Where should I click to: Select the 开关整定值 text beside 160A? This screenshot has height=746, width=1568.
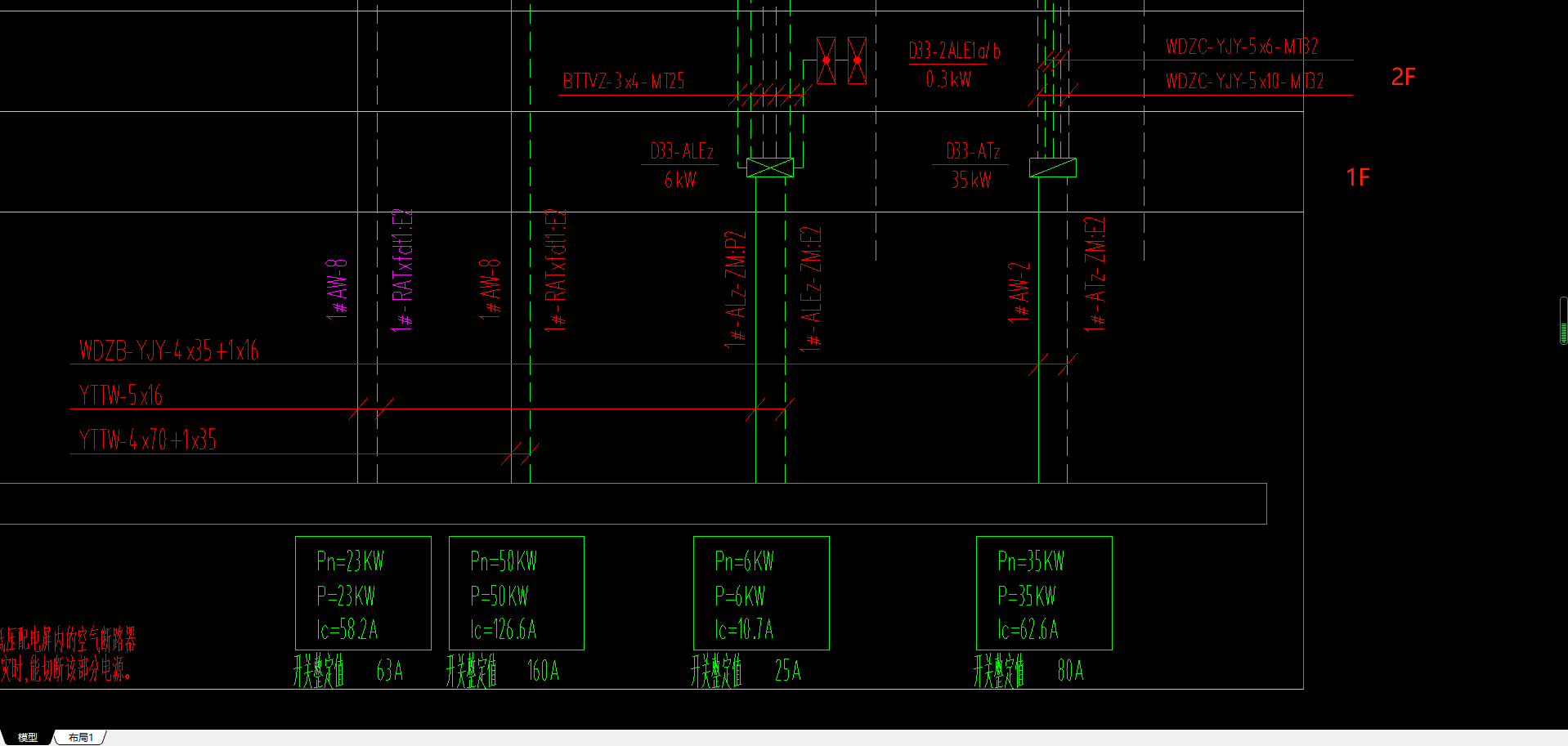[x=472, y=672]
